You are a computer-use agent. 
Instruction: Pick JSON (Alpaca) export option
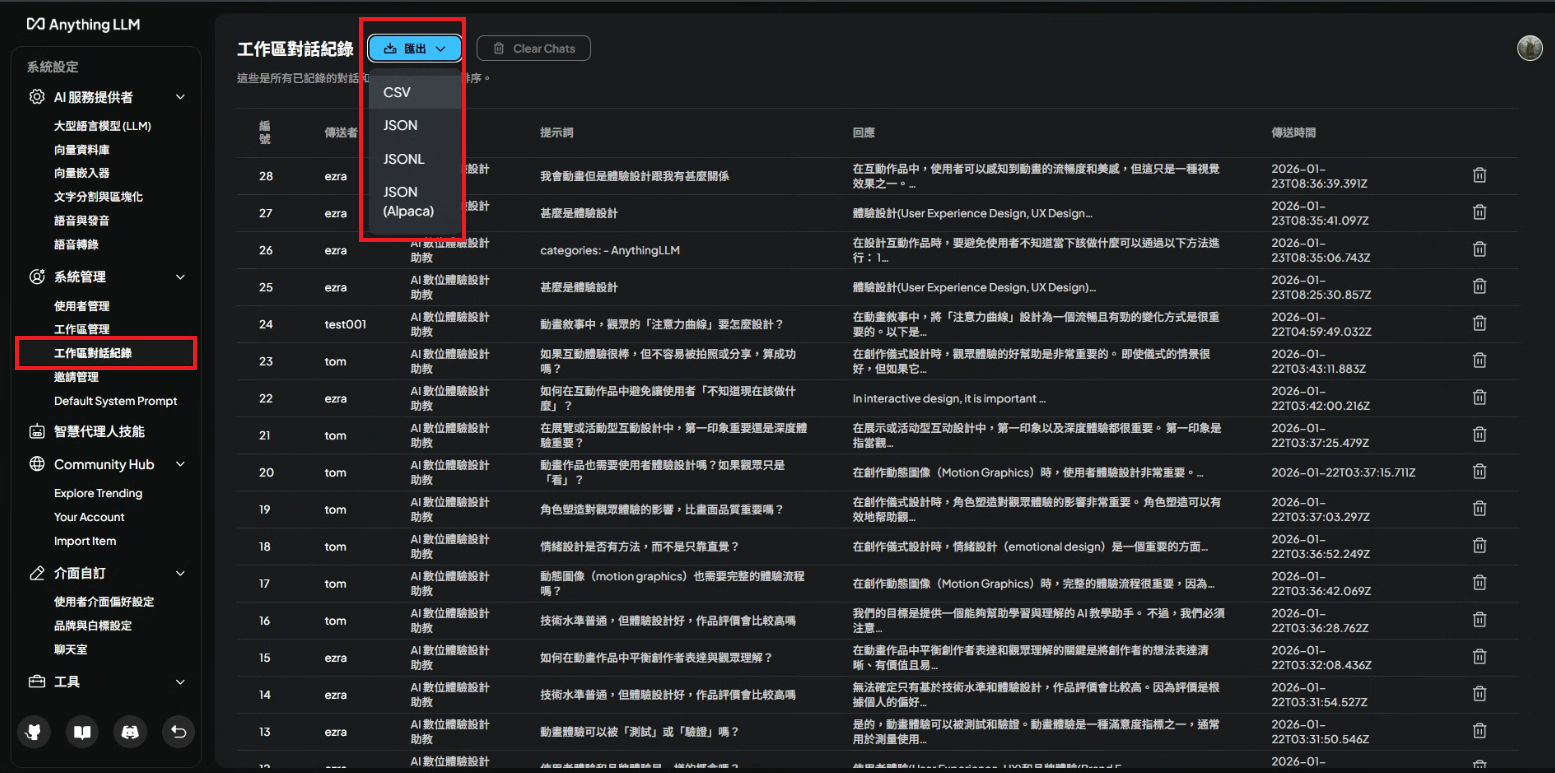pyautogui.click(x=408, y=201)
